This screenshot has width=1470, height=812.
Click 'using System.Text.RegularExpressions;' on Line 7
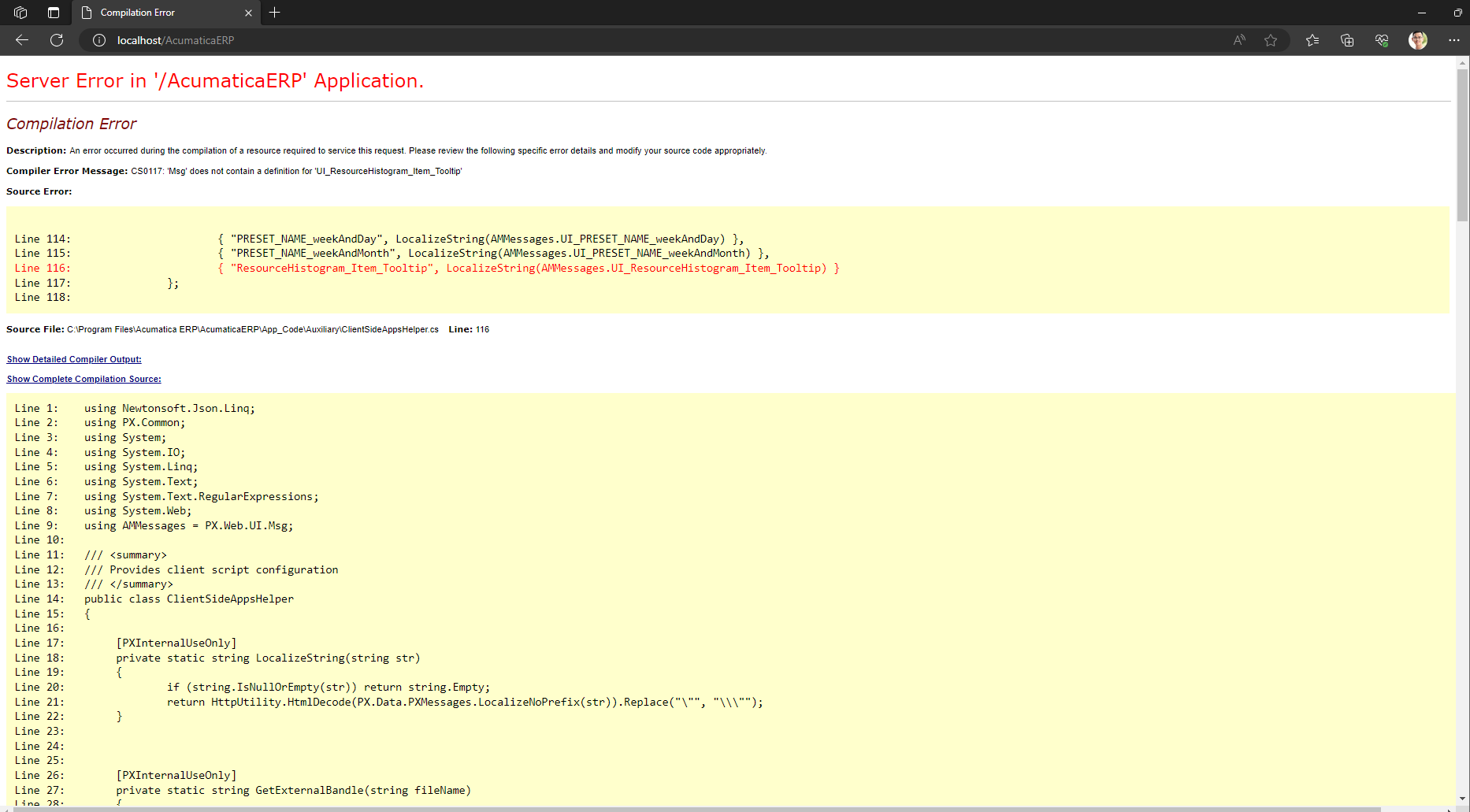[202, 496]
